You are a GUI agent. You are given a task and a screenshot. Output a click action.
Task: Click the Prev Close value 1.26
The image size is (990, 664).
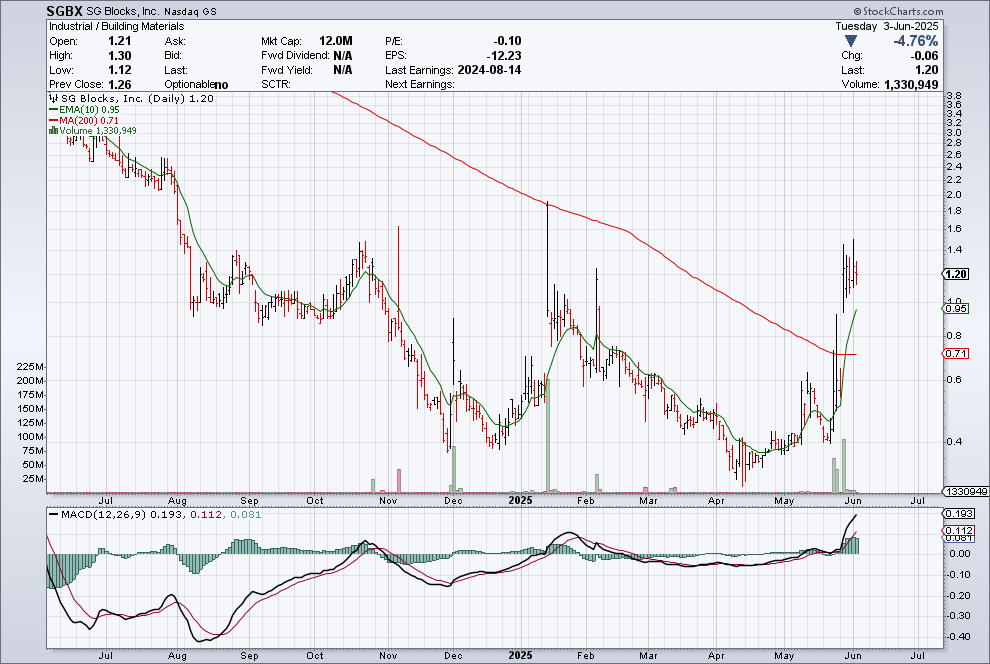(119, 85)
